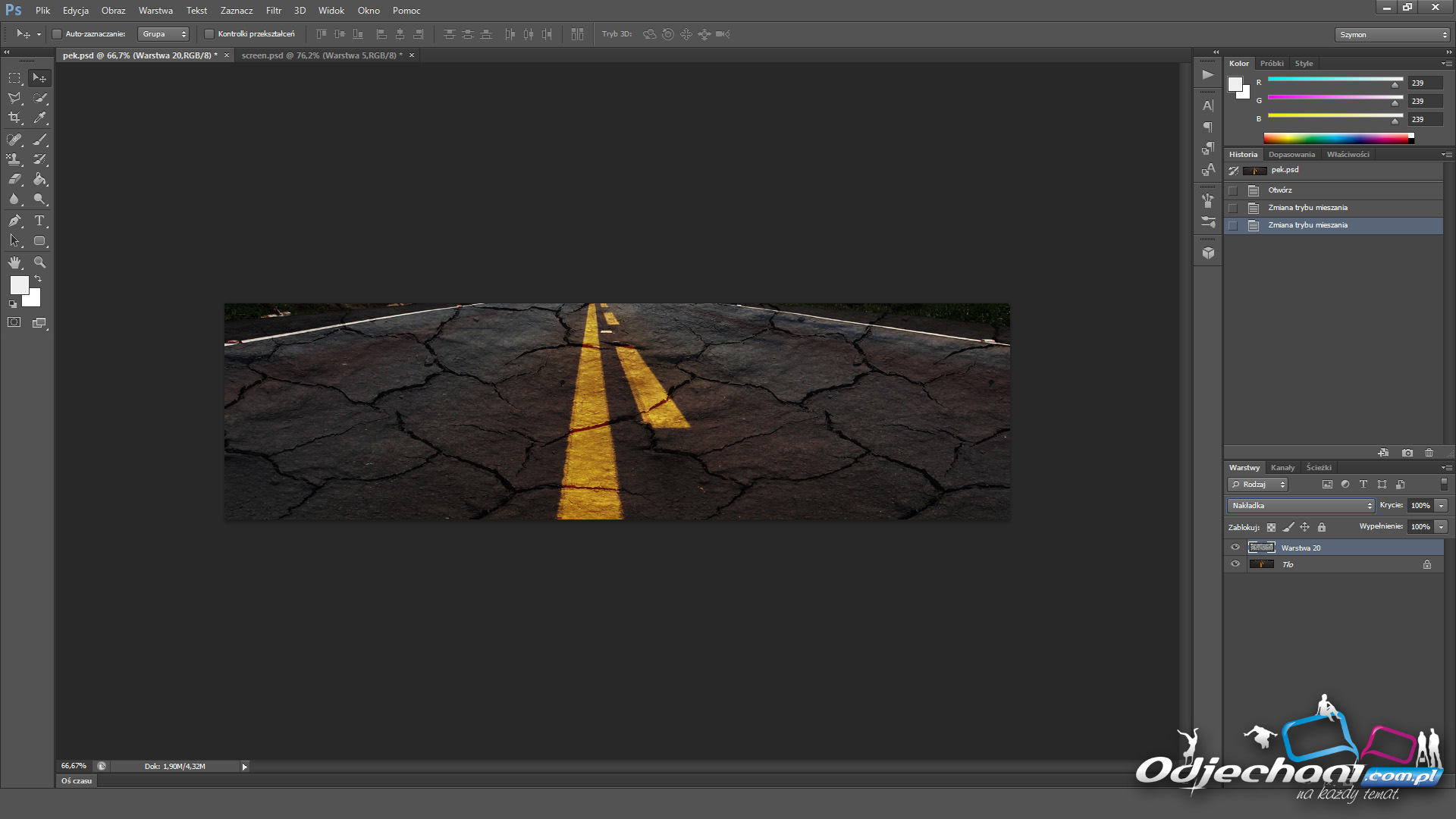This screenshot has width=1456, height=819.
Task: Toggle lock all padlock
Action: point(1322,527)
